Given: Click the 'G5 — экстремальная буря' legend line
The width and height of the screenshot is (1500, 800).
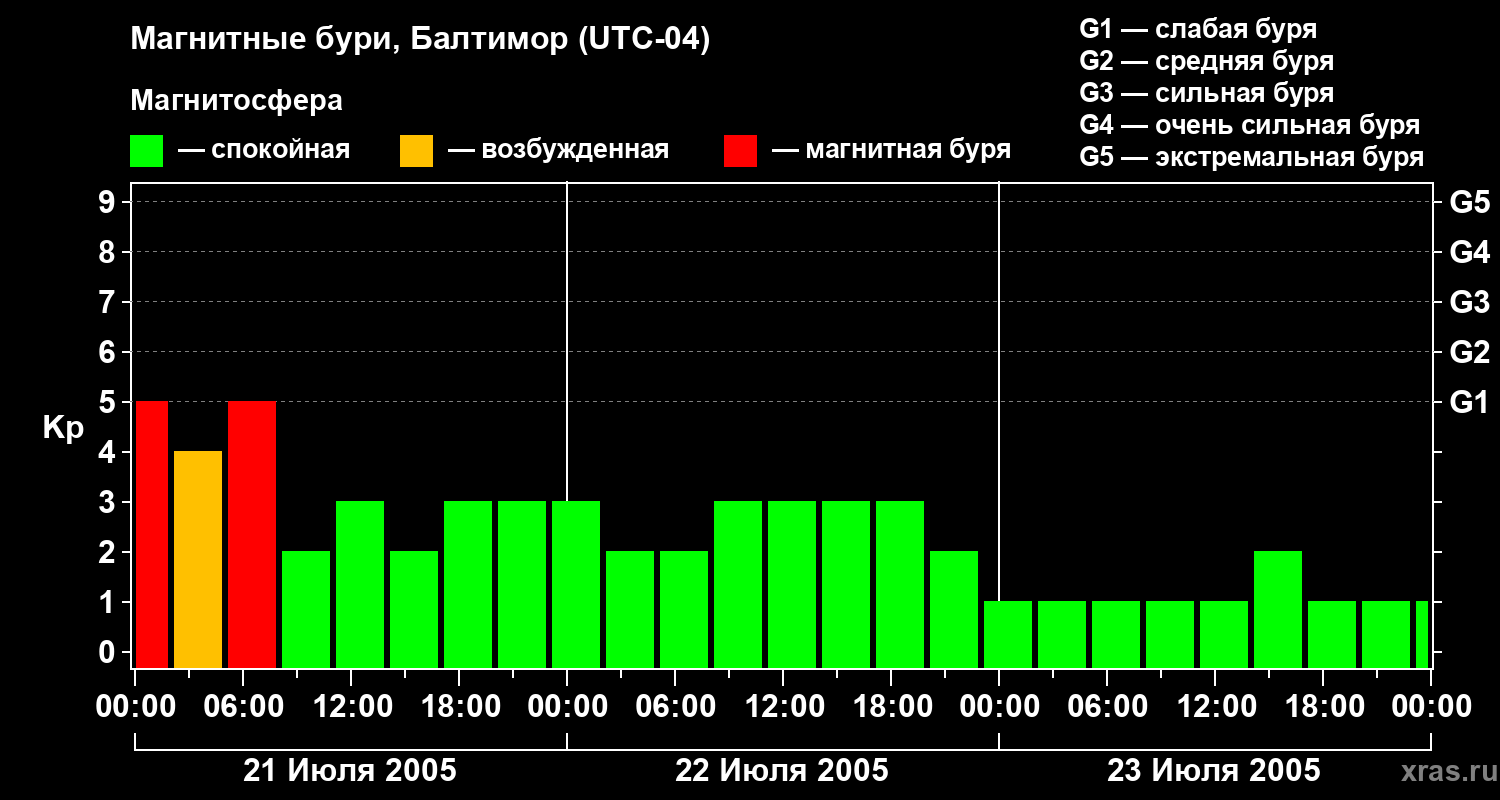Looking at the screenshot, I should [x=1252, y=157].
